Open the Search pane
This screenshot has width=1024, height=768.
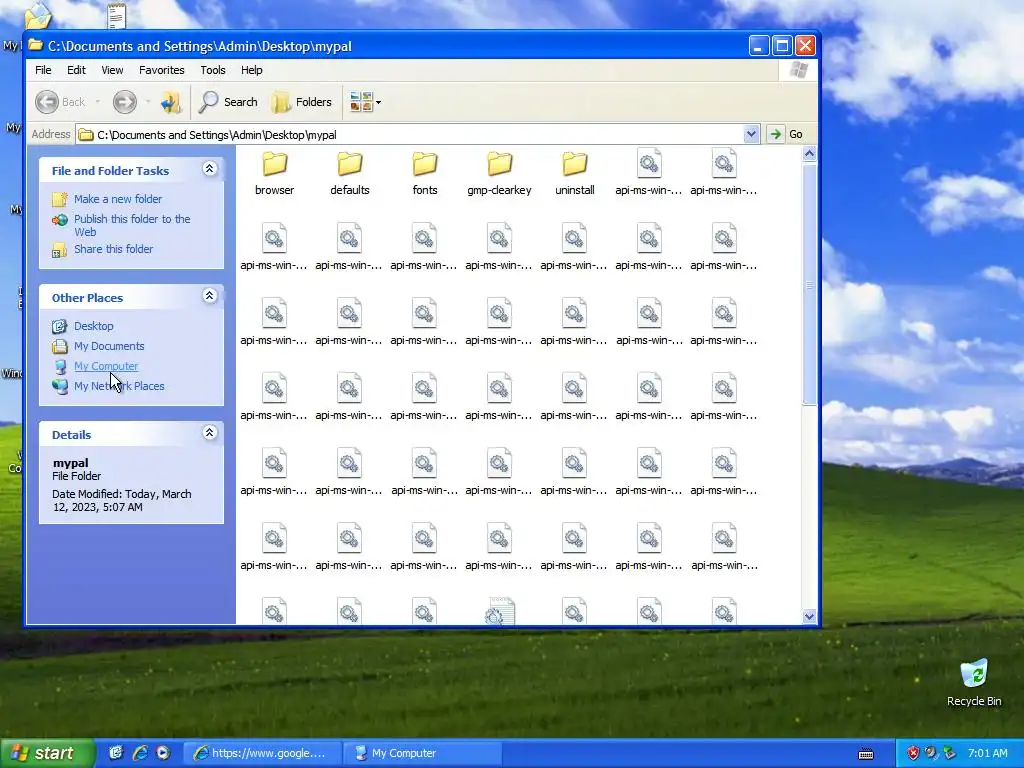[x=228, y=102]
